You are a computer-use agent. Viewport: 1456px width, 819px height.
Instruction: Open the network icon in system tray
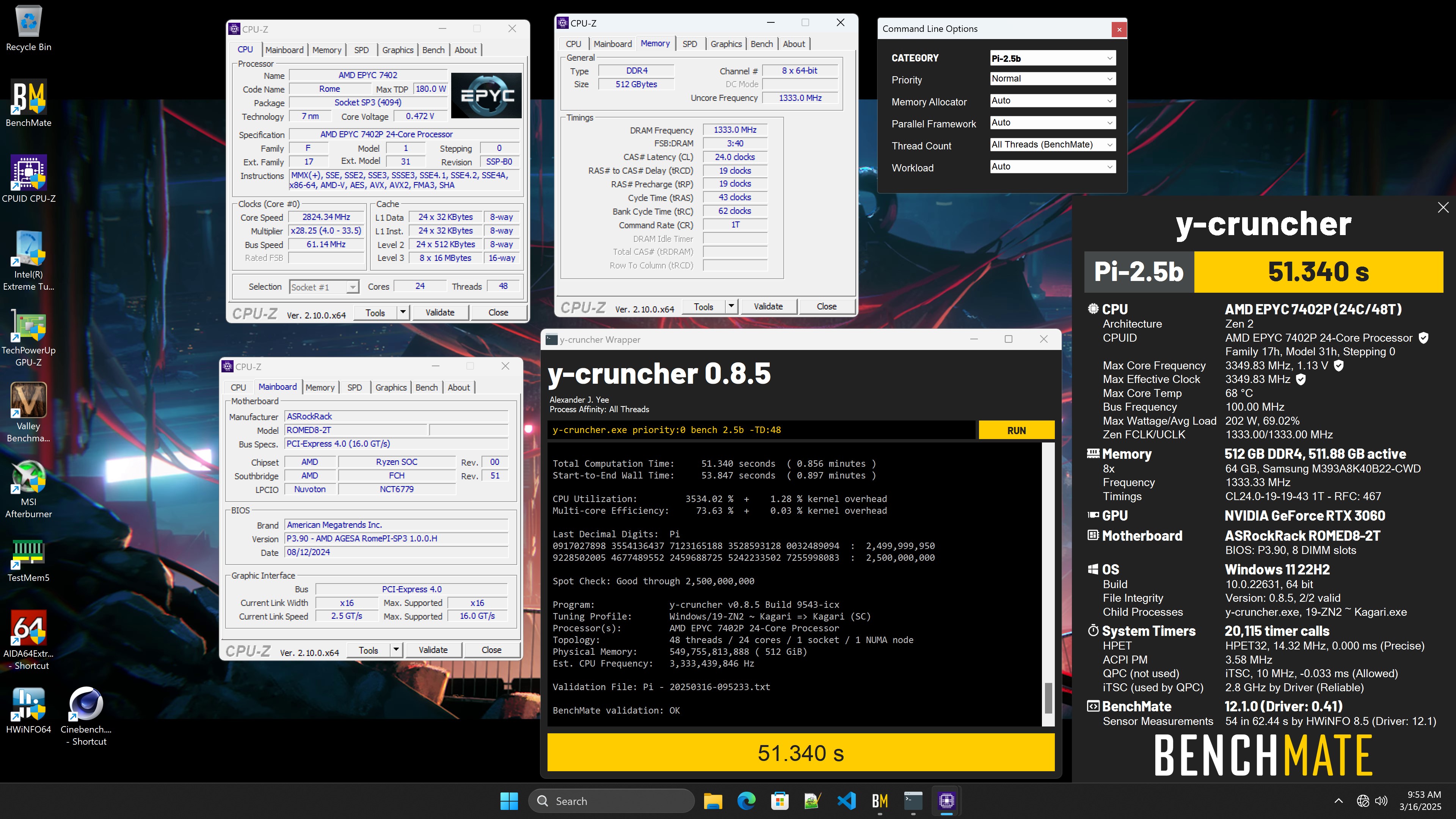1363,801
